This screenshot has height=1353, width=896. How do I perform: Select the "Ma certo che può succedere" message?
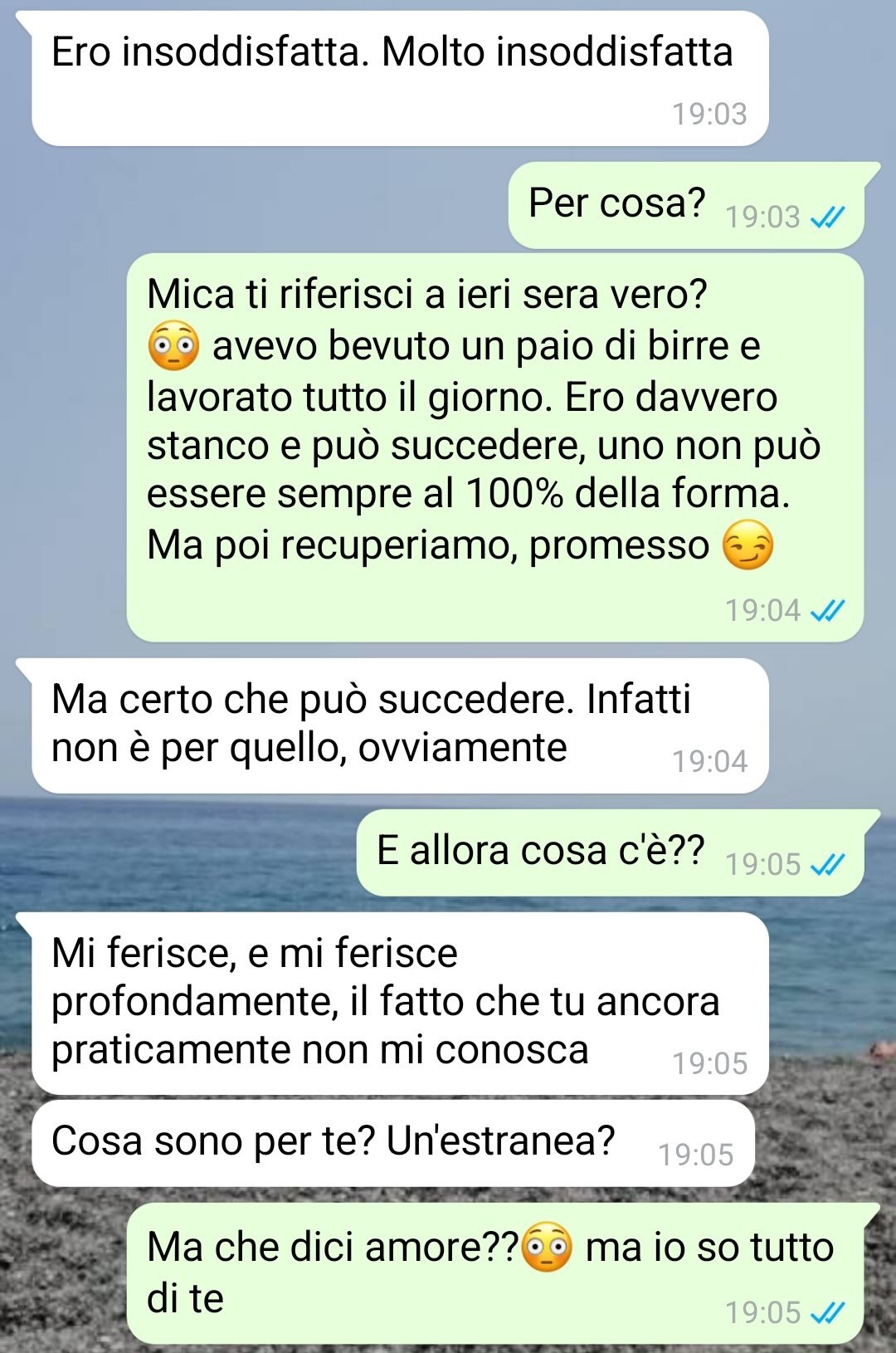click(400, 726)
